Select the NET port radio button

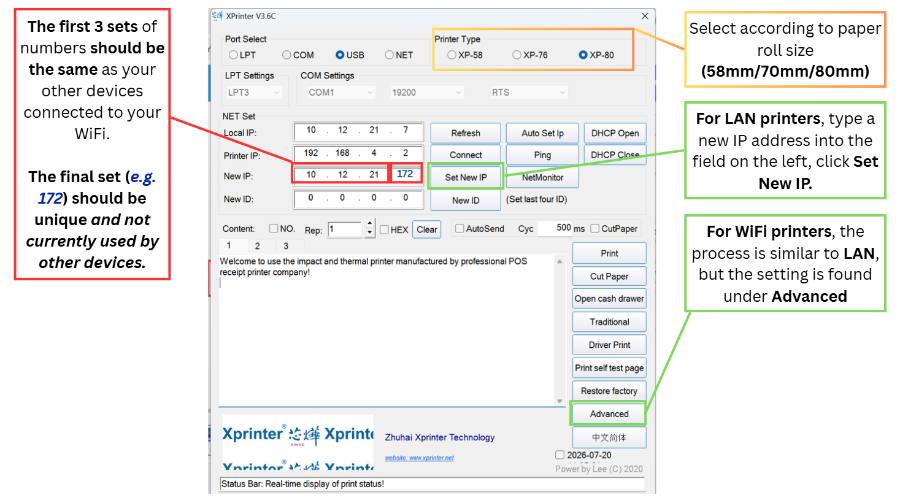click(389, 55)
